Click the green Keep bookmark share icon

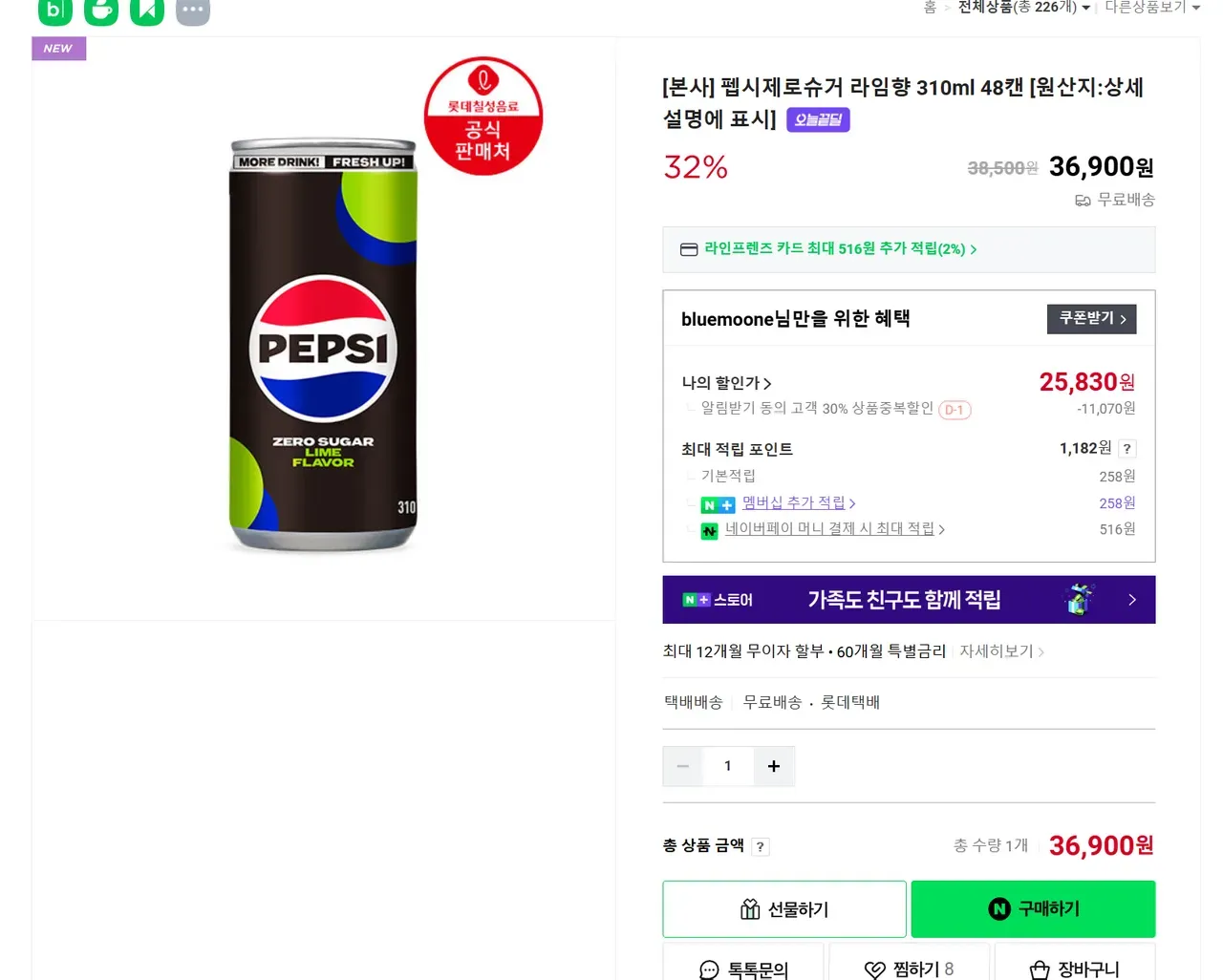147,11
